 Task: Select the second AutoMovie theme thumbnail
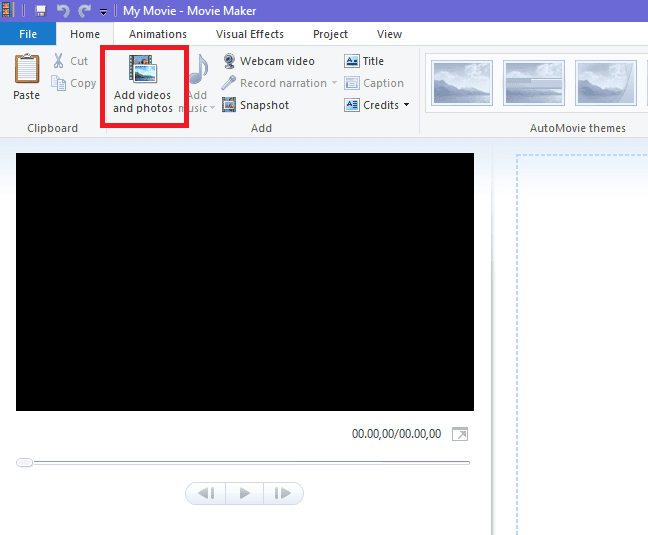point(534,83)
